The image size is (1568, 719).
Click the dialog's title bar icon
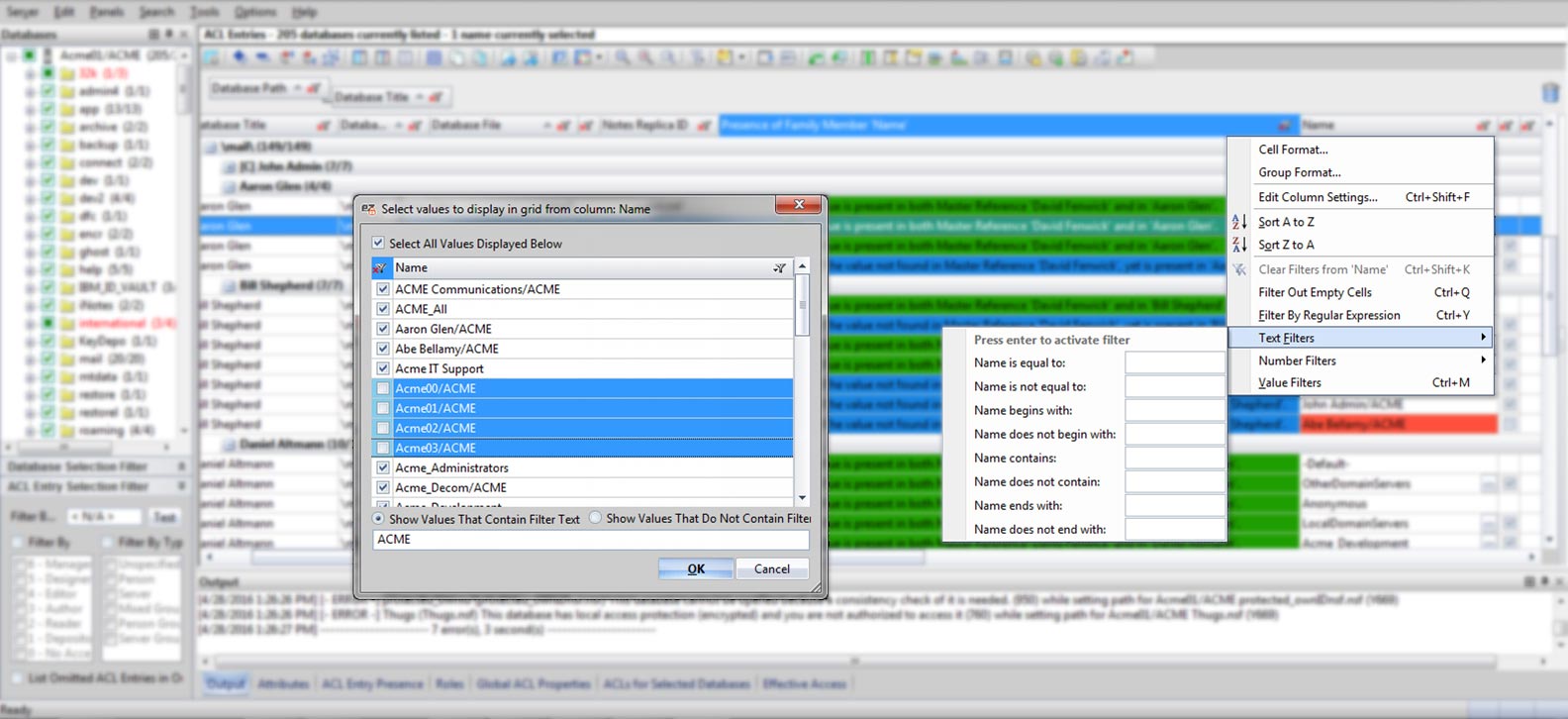click(369, 209)
